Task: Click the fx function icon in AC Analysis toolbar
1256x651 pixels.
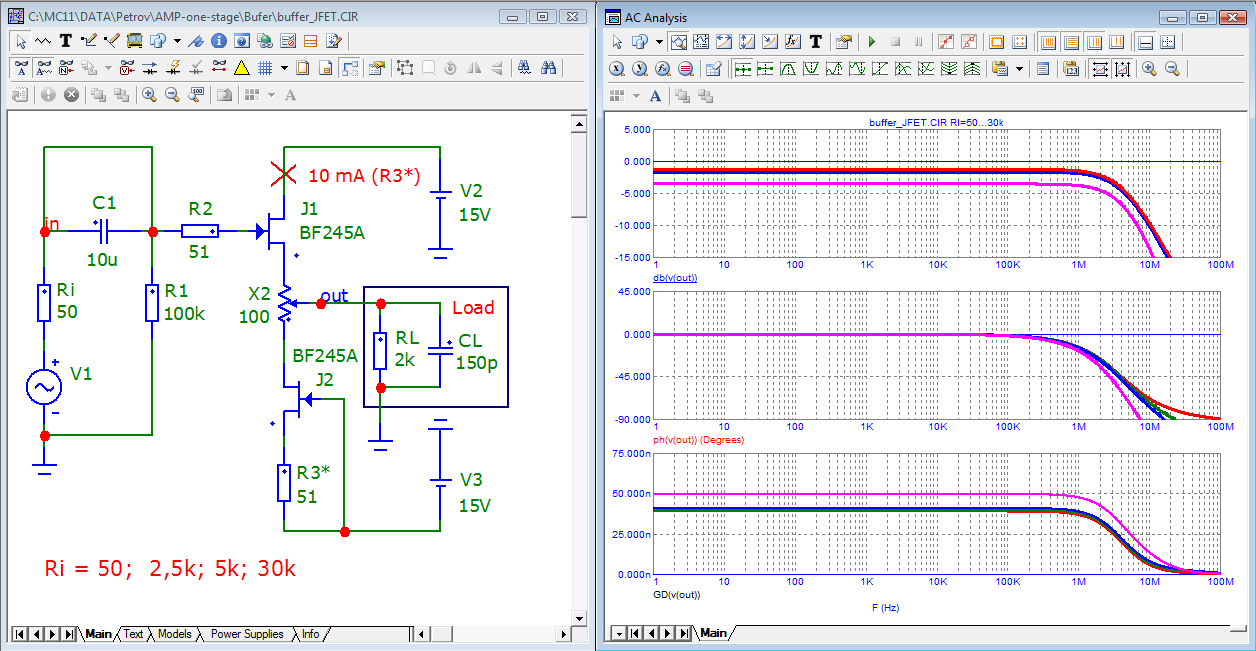Action: coord(793,42)
